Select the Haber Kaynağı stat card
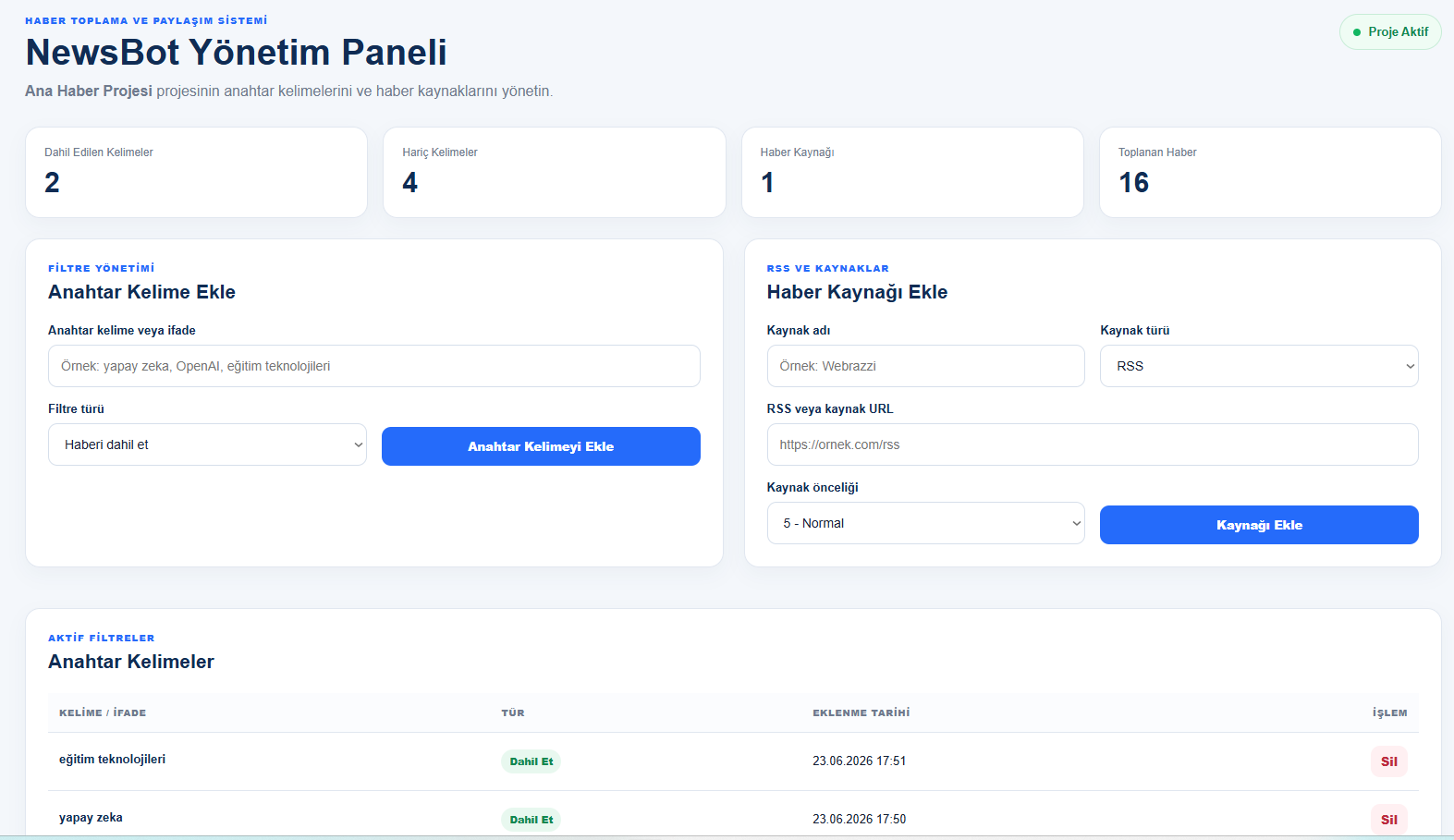 click(912, 172)
